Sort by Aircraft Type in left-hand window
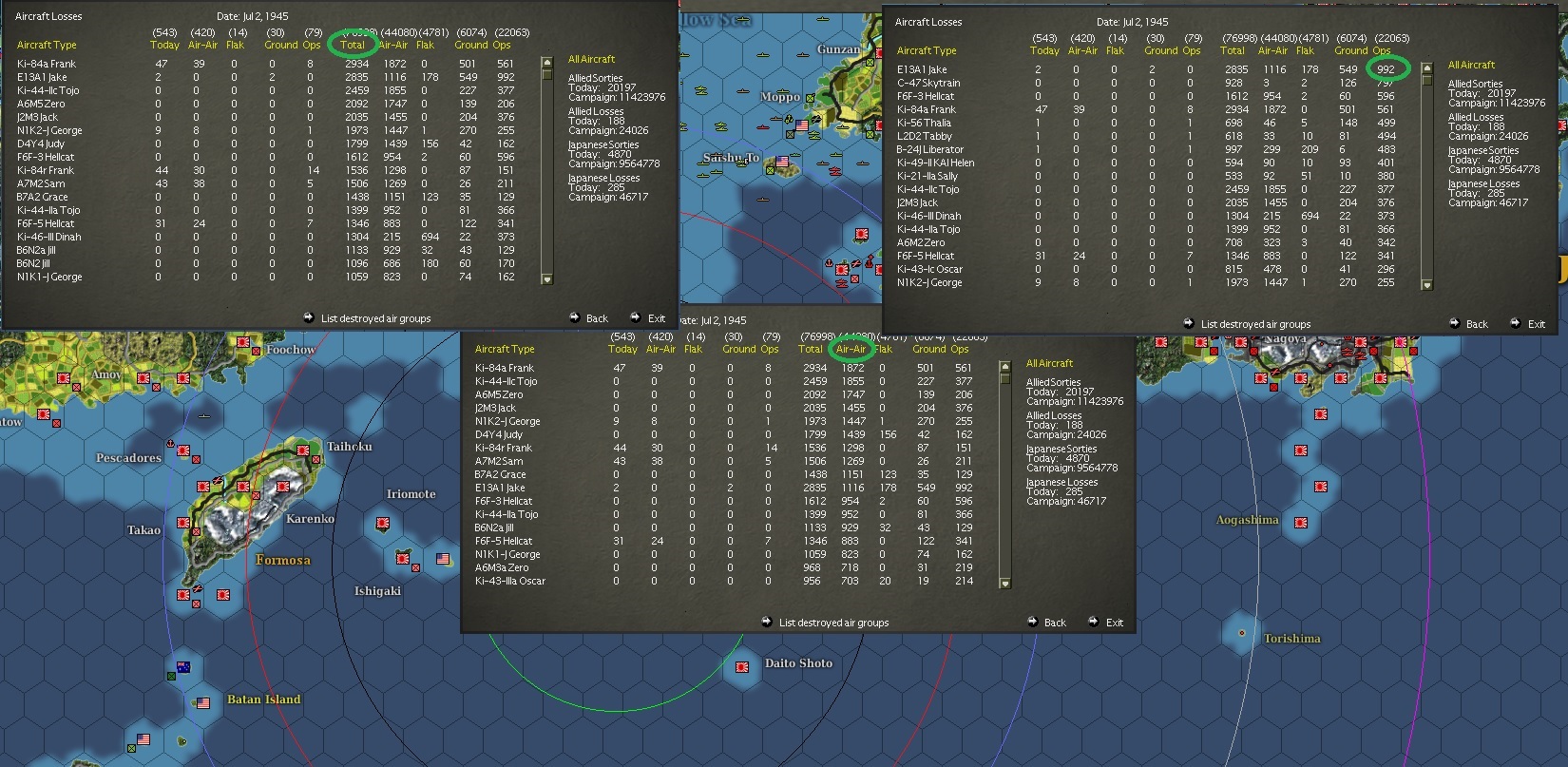 (x=47, y=45)
